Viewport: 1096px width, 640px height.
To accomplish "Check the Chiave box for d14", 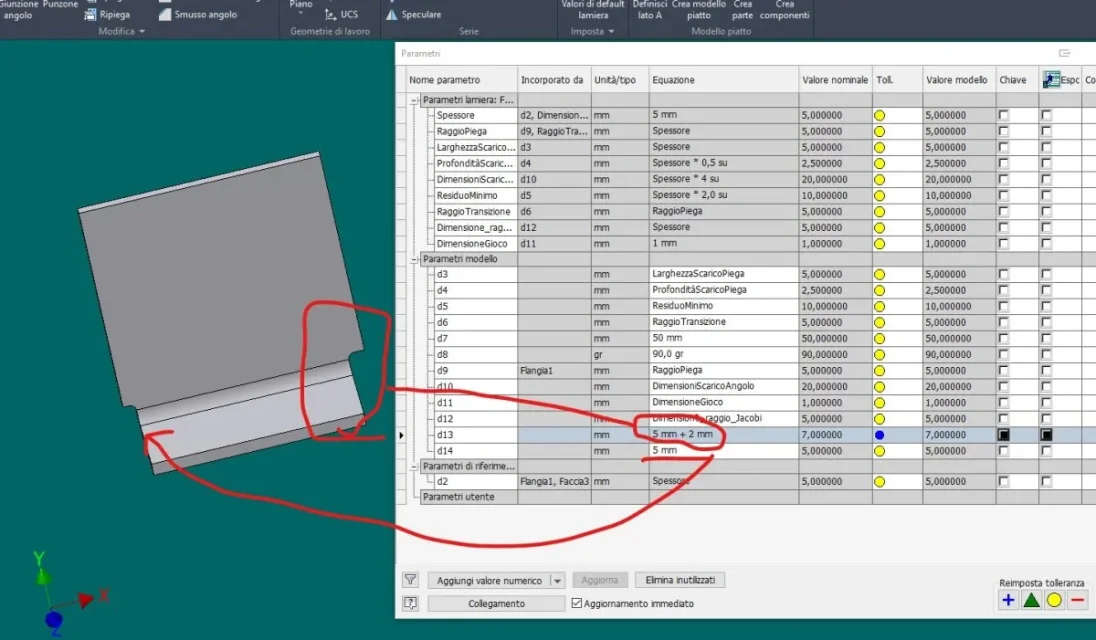I will pyautogui.click(x=1004, y=451).
